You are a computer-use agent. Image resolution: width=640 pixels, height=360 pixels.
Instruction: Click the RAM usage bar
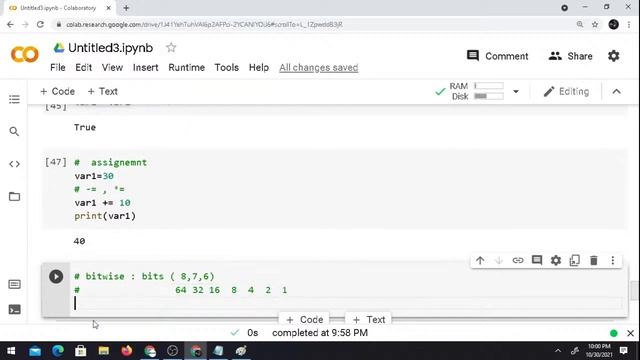point(489,86)
